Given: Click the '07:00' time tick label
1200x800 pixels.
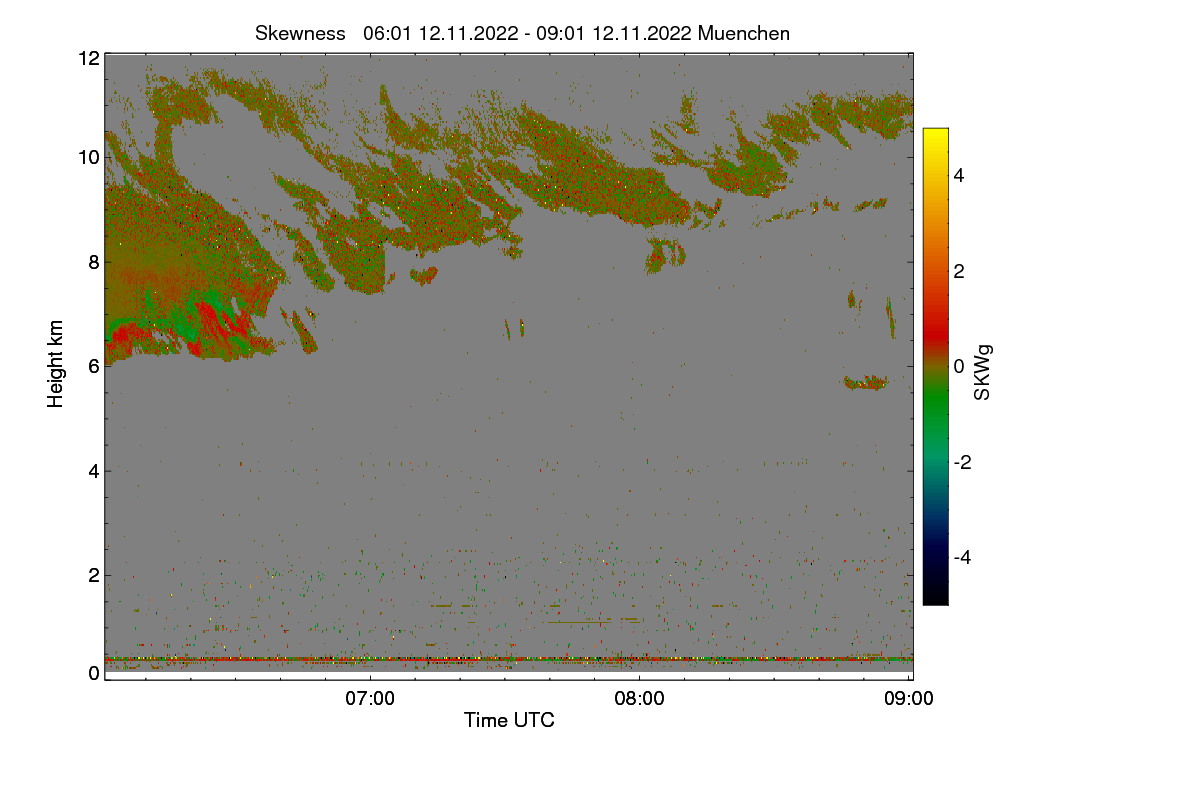Looking at the screenshot, I should 370,698.
